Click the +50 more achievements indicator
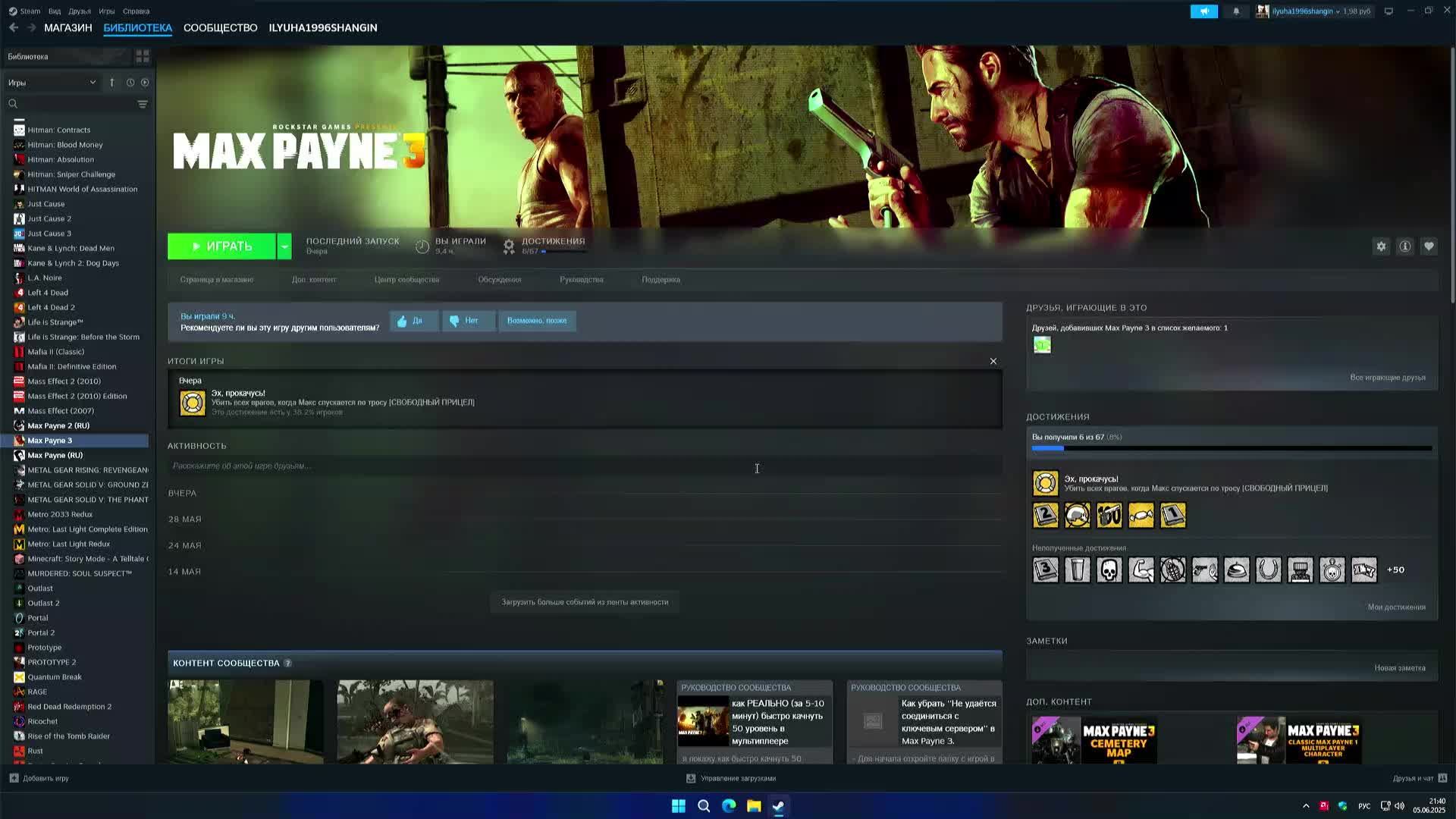 pyautogui.click(x=1395, y=570)
